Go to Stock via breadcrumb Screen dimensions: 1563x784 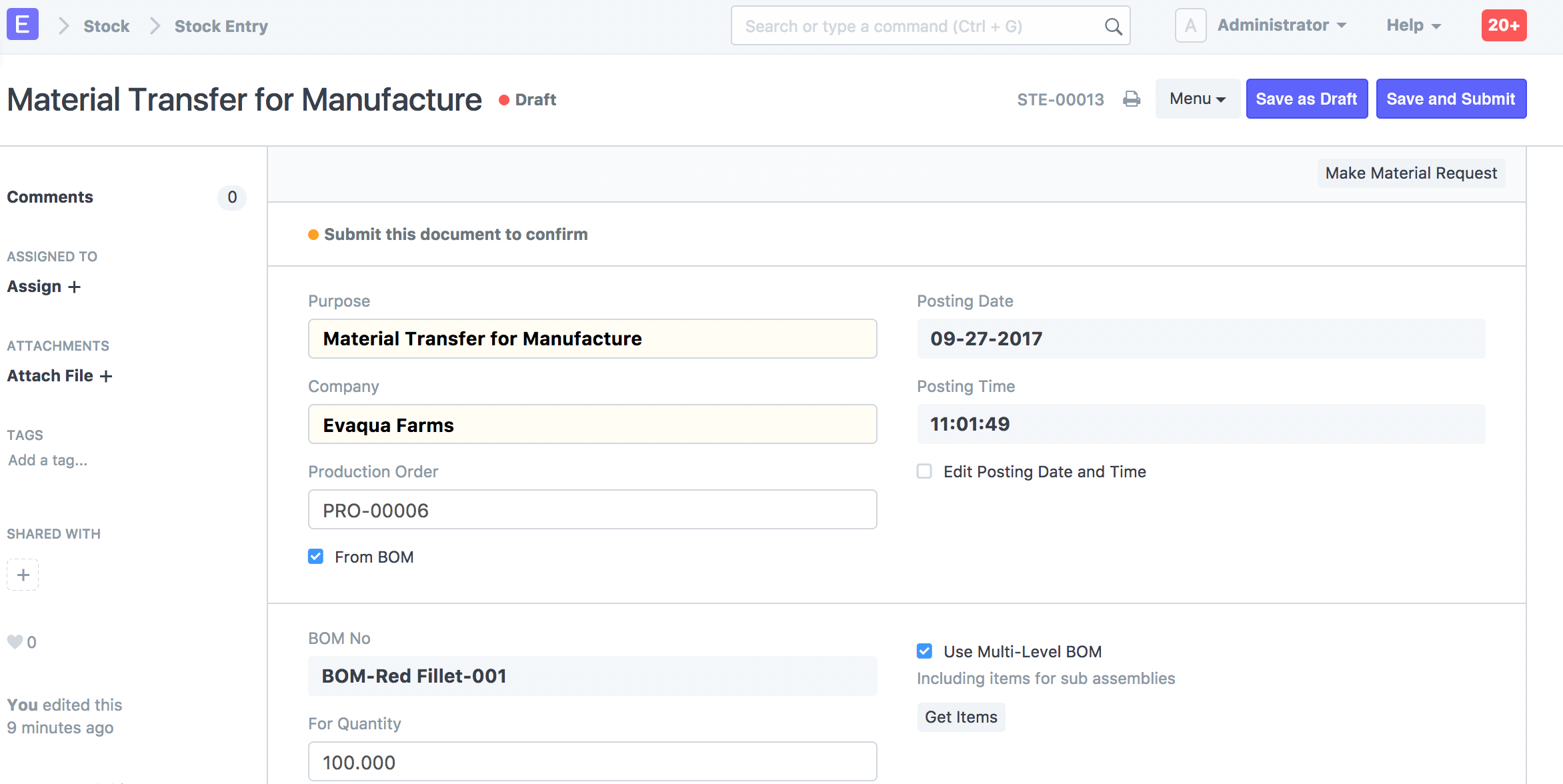106,26
